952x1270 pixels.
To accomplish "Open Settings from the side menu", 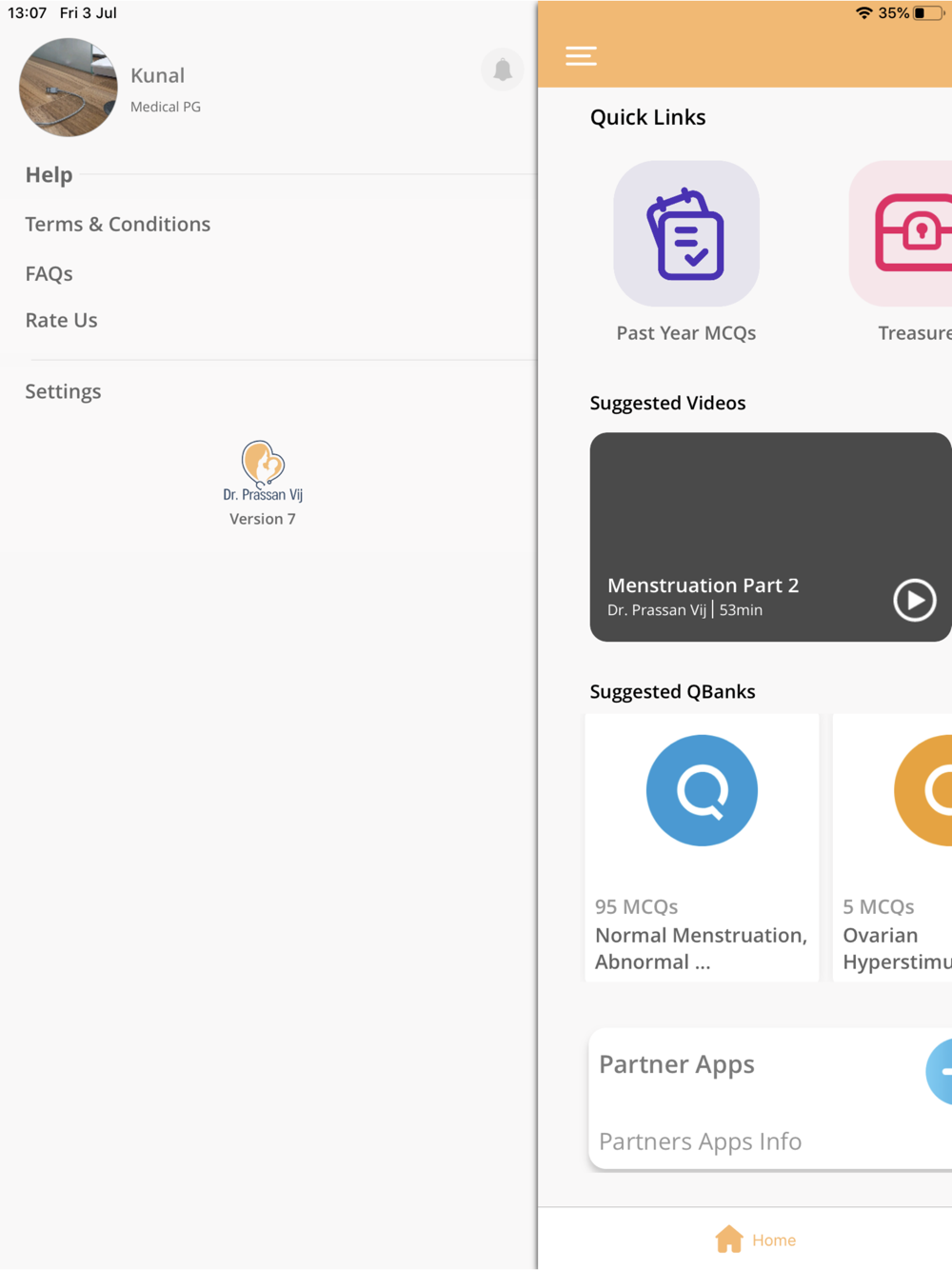I will point(63,391).
